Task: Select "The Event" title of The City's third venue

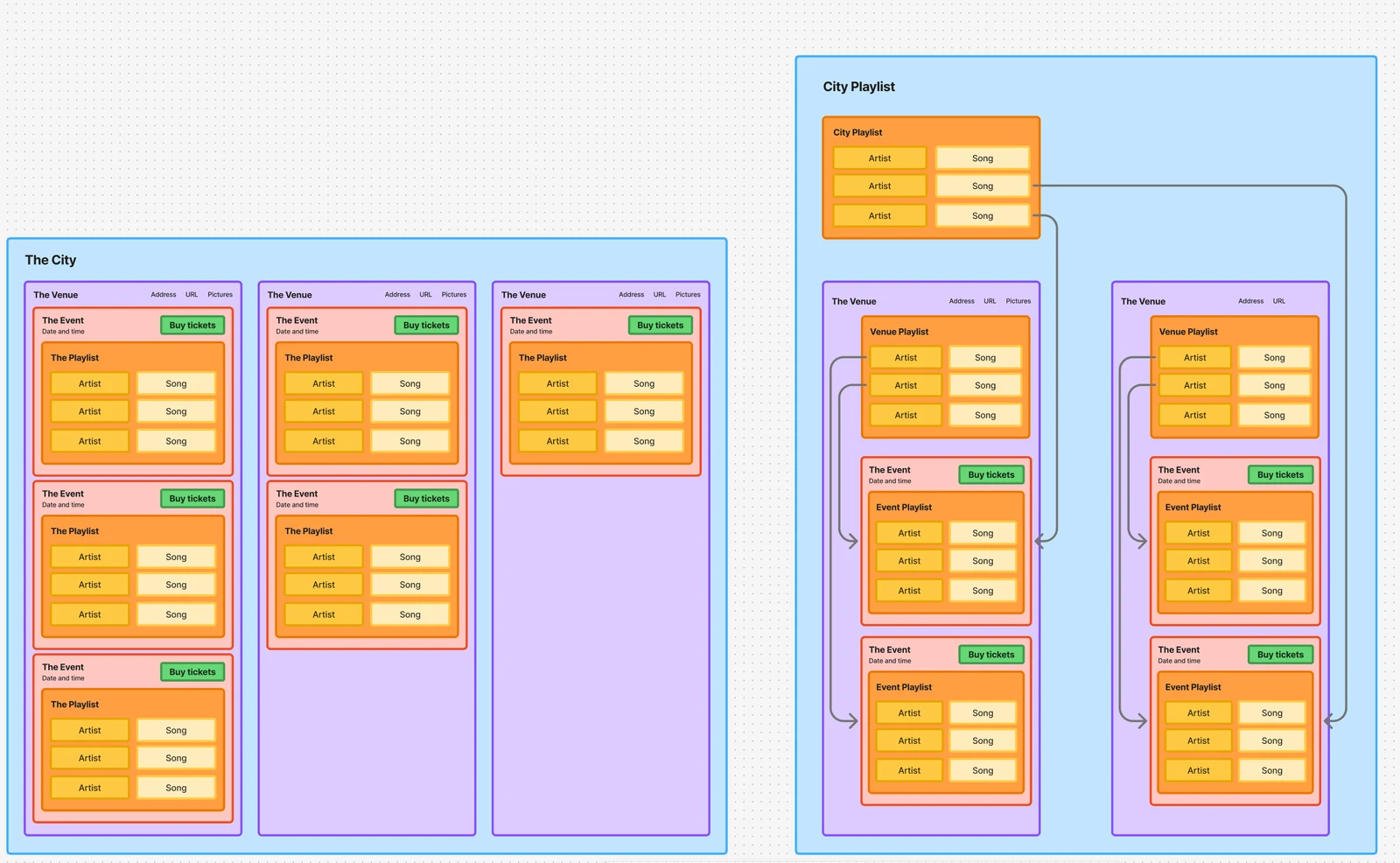Action: [531, 320]
